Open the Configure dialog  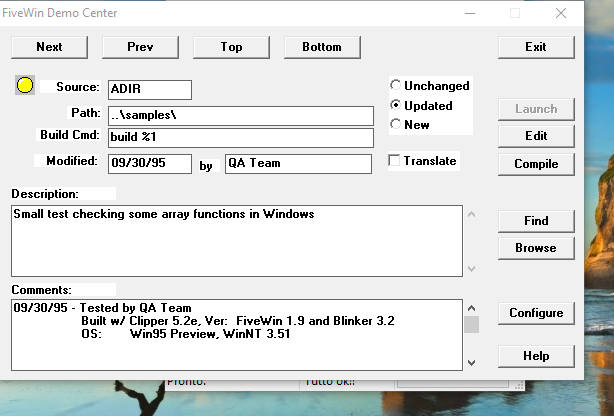[x=536, y=313]
